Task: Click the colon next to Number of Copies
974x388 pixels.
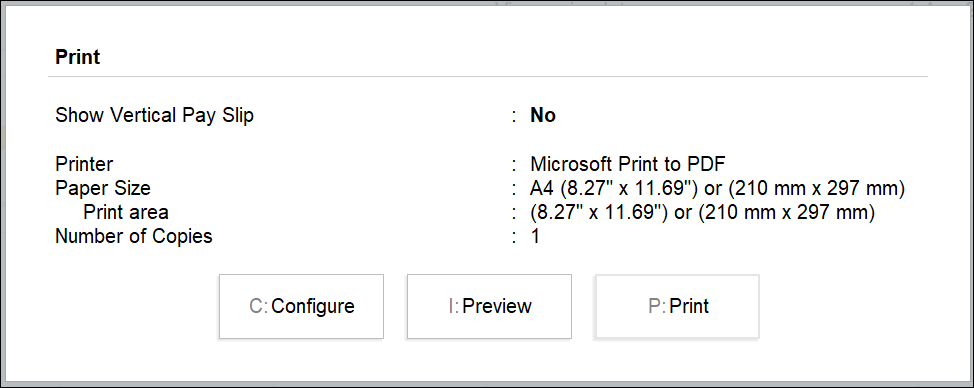Action: 514,237
